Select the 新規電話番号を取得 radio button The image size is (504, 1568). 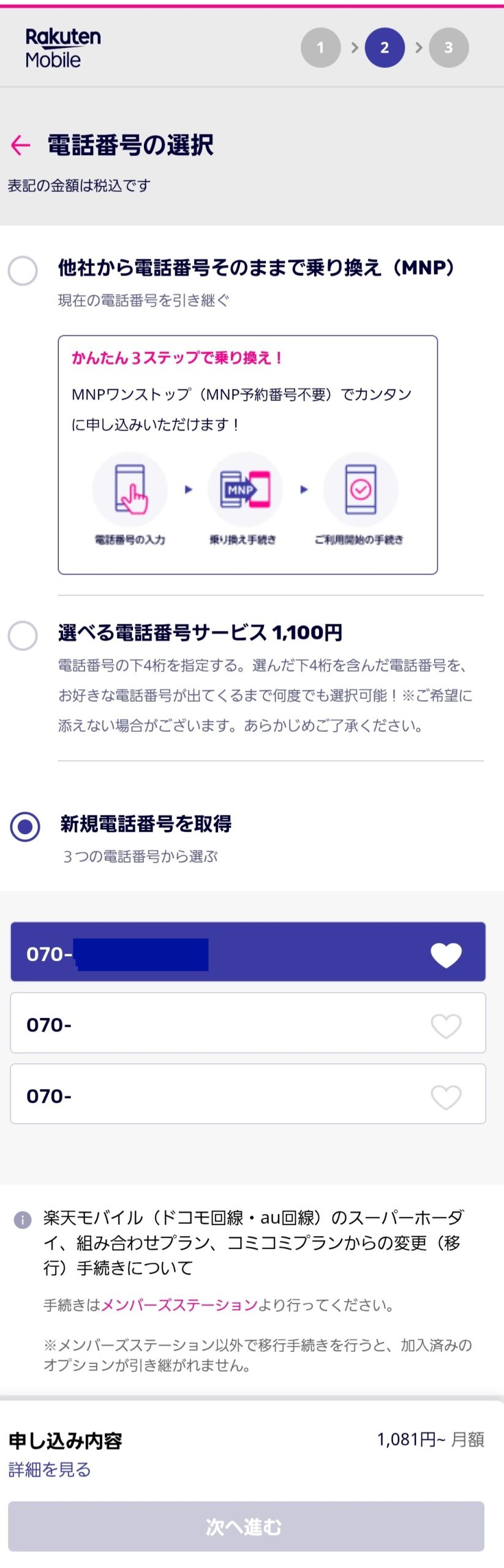[x=25, y=827]
